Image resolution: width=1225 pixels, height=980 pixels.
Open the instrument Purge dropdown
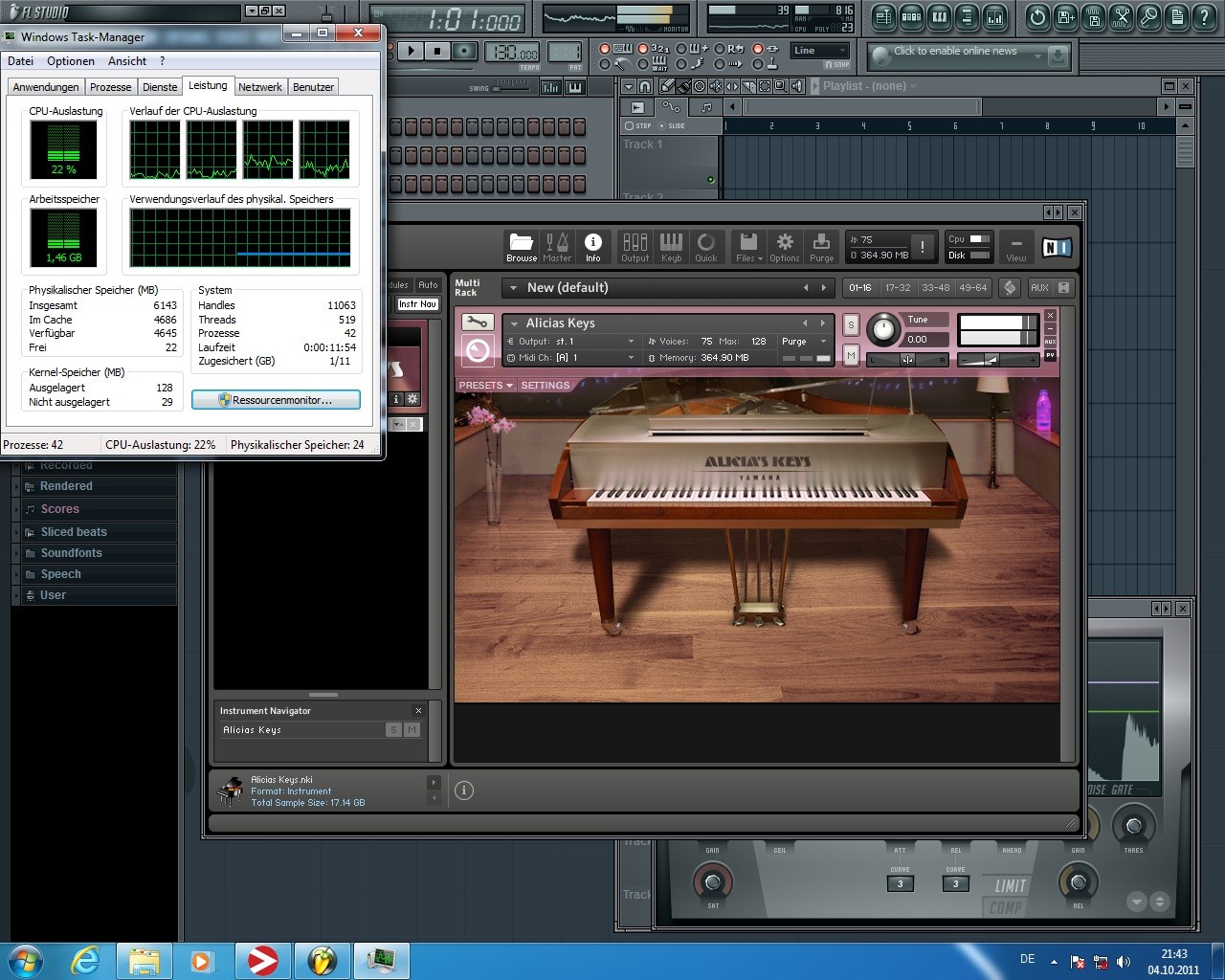[x=804, y=342]
